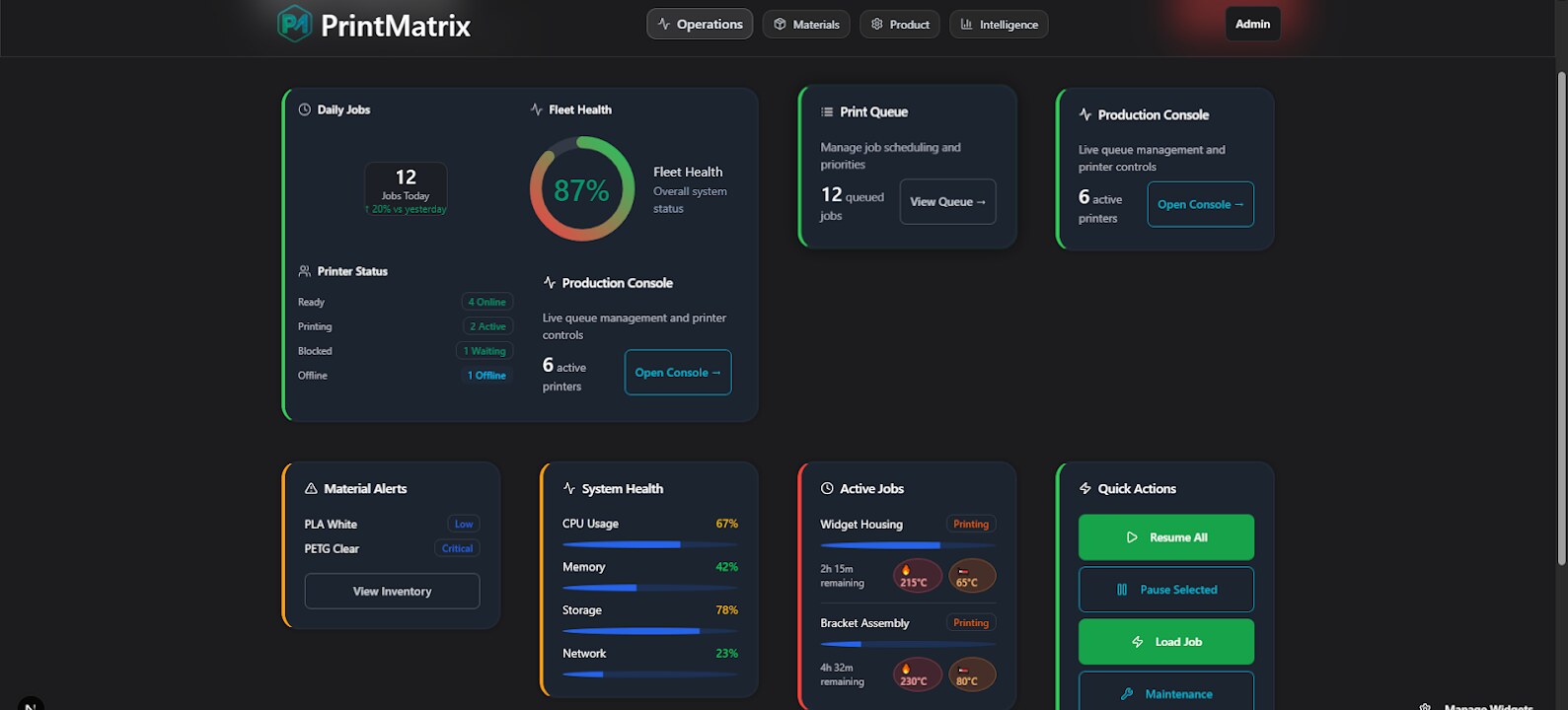Click the Low badge for PLA White
The width and height of the screenshot is (1568, 710).
pos(464,524)
